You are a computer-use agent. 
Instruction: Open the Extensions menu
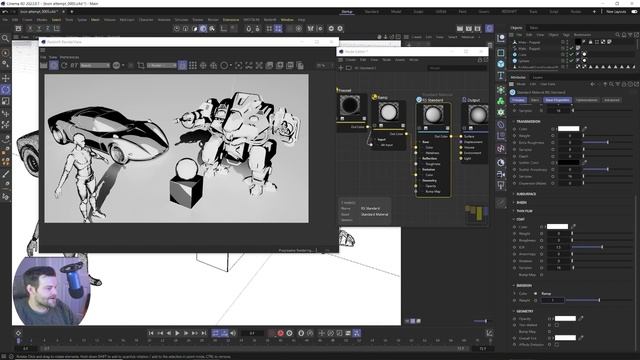pyautogui.click(x=231, y=20)
